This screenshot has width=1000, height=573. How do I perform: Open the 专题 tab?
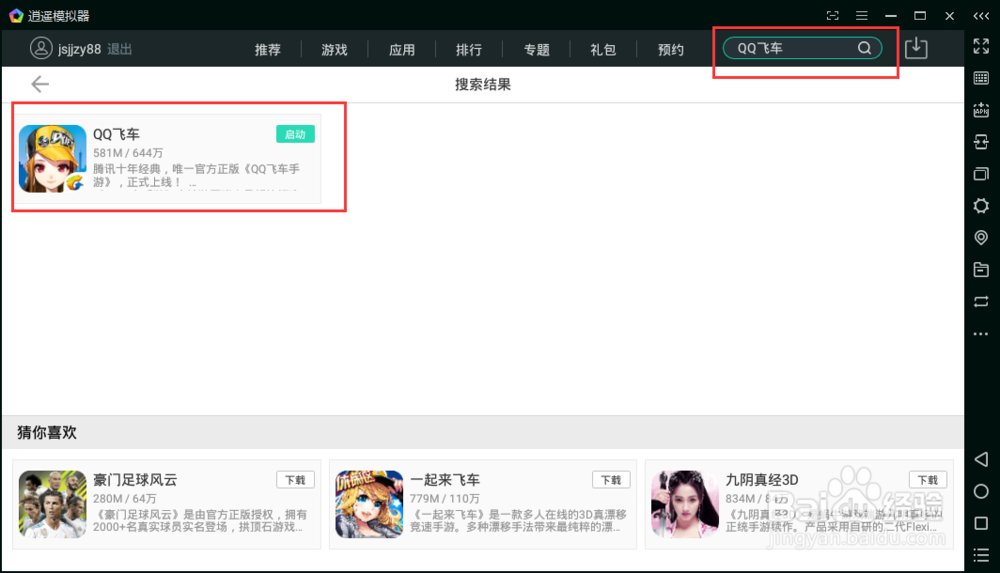536,49
